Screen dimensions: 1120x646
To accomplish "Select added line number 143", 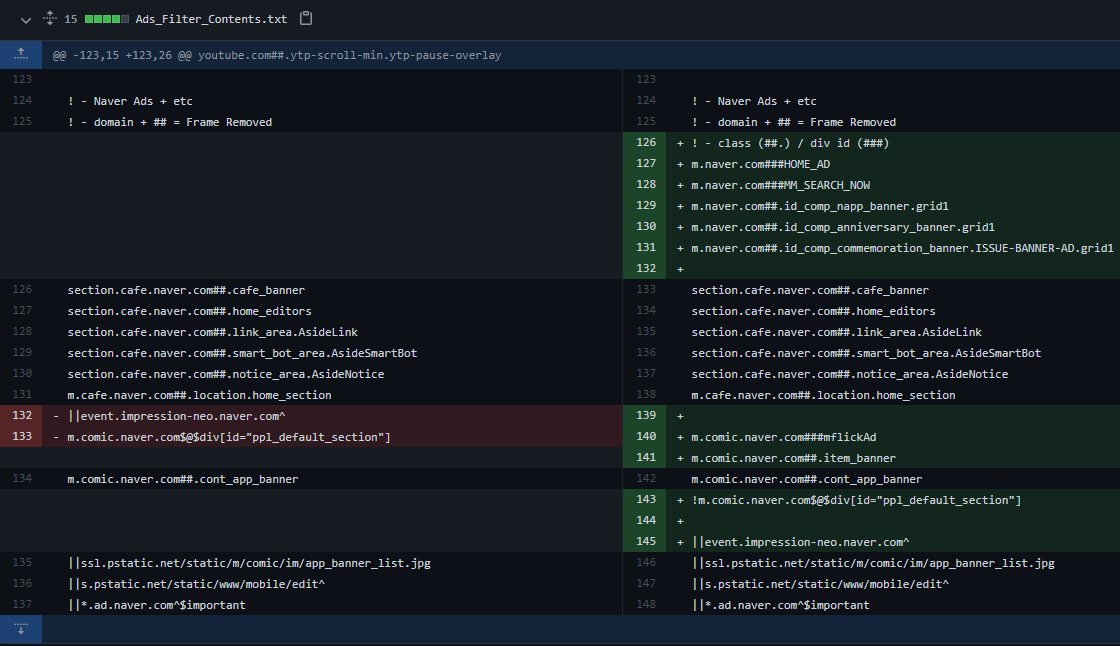I will pyautogui.click(x=646, y=499).
